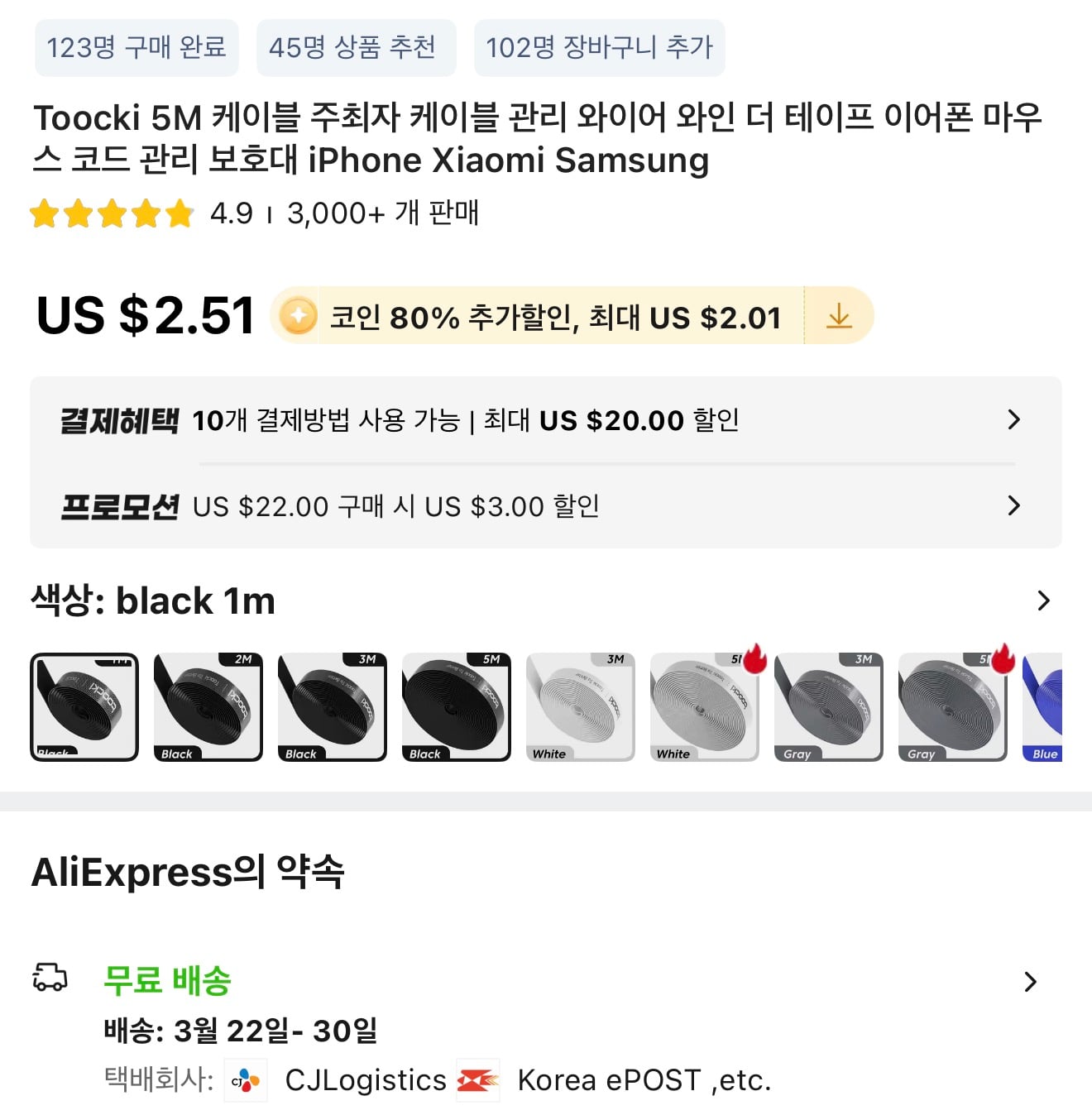
Task: Choose the White 3M variant
Action: [581, 707]
